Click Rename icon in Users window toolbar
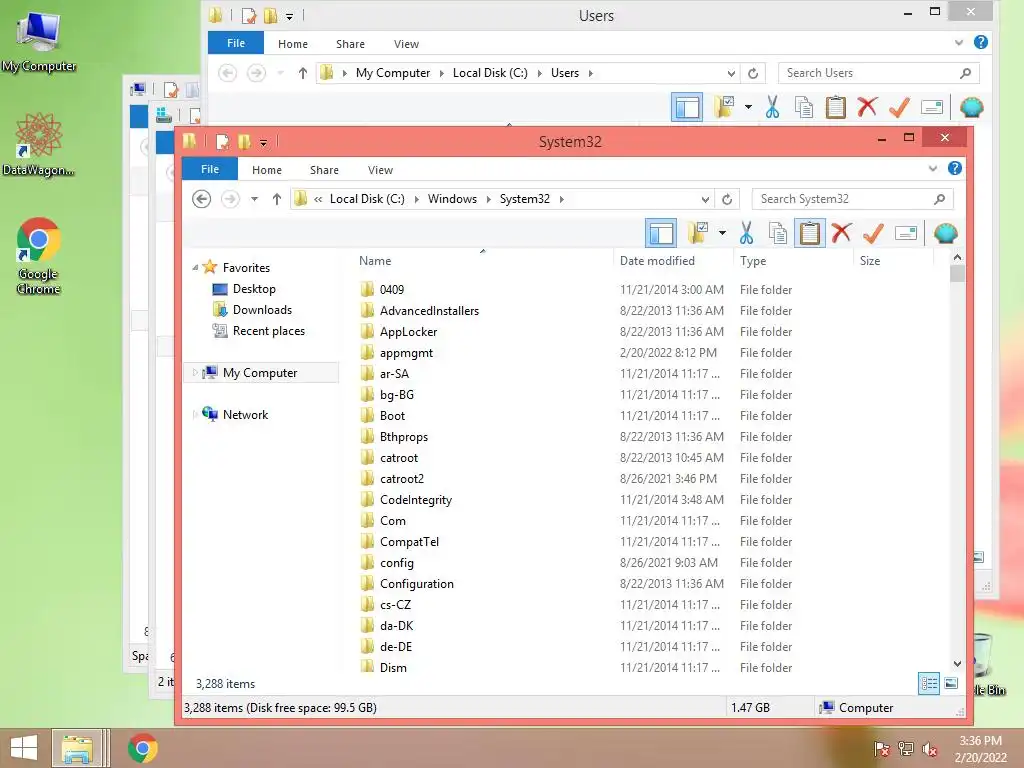1024x768 pixels. click(932, 107)
